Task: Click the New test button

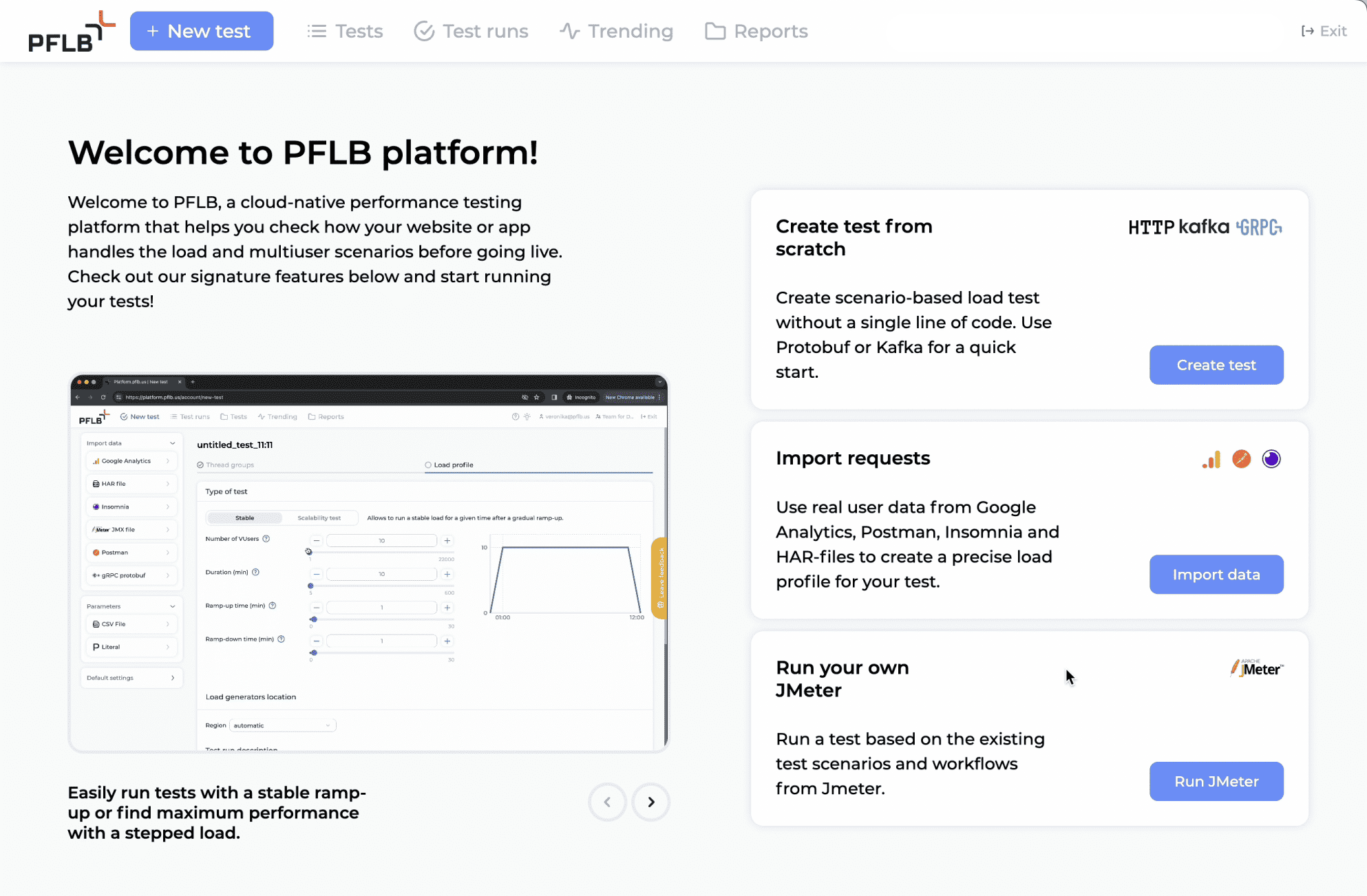Action: [201, 31]
